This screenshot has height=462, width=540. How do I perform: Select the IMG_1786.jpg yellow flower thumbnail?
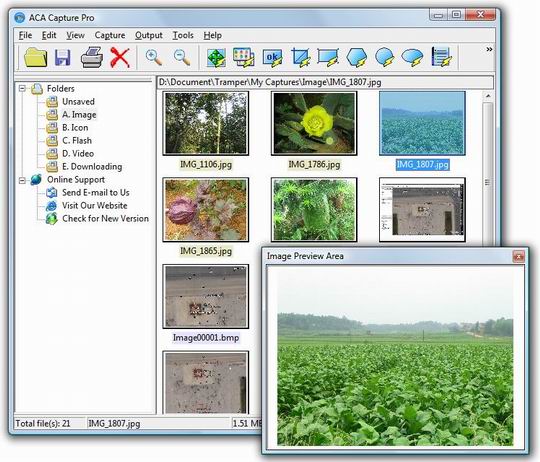[x=314, y=123]
